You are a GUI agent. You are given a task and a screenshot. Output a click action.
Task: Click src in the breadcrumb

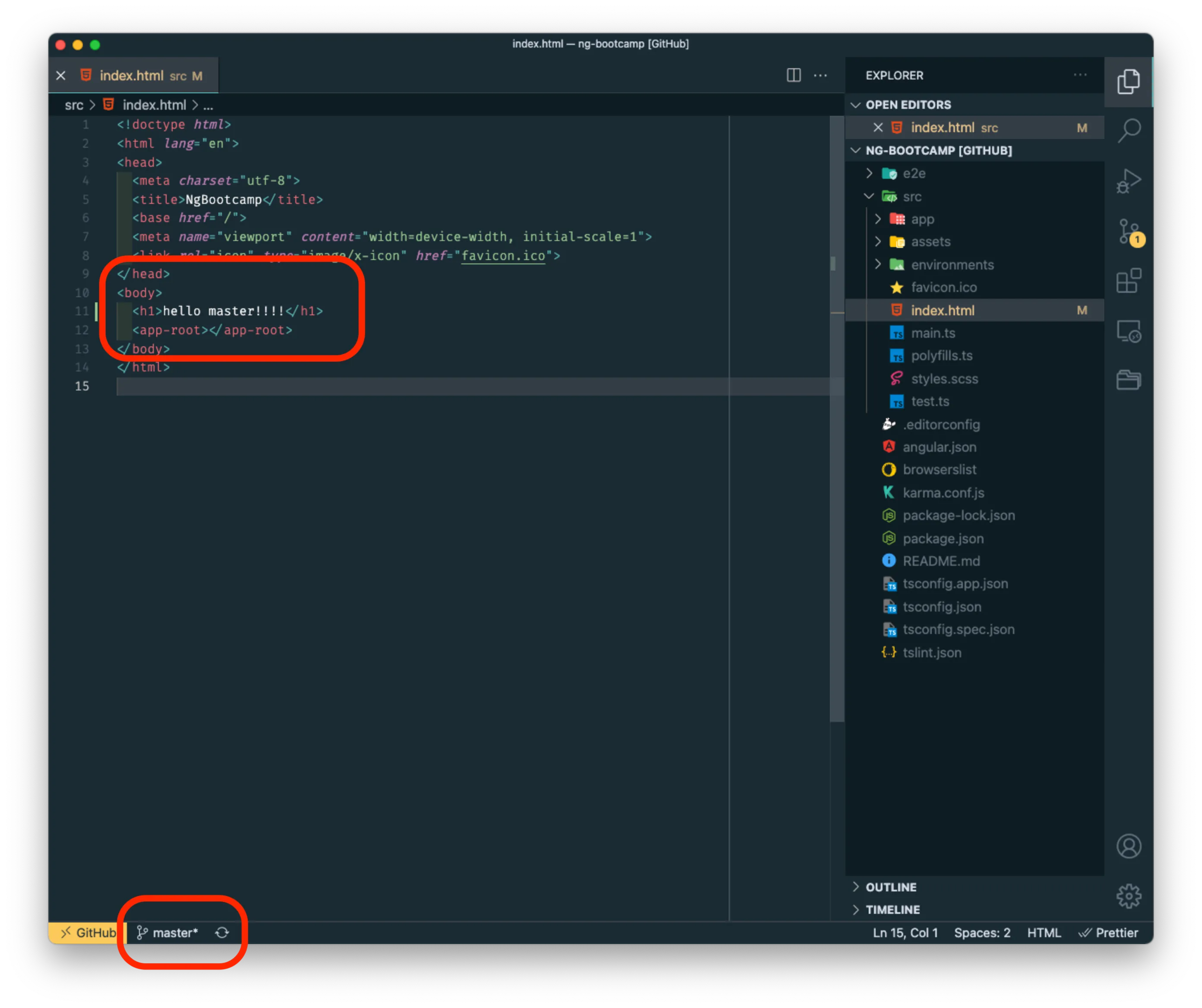click(74, 105)
